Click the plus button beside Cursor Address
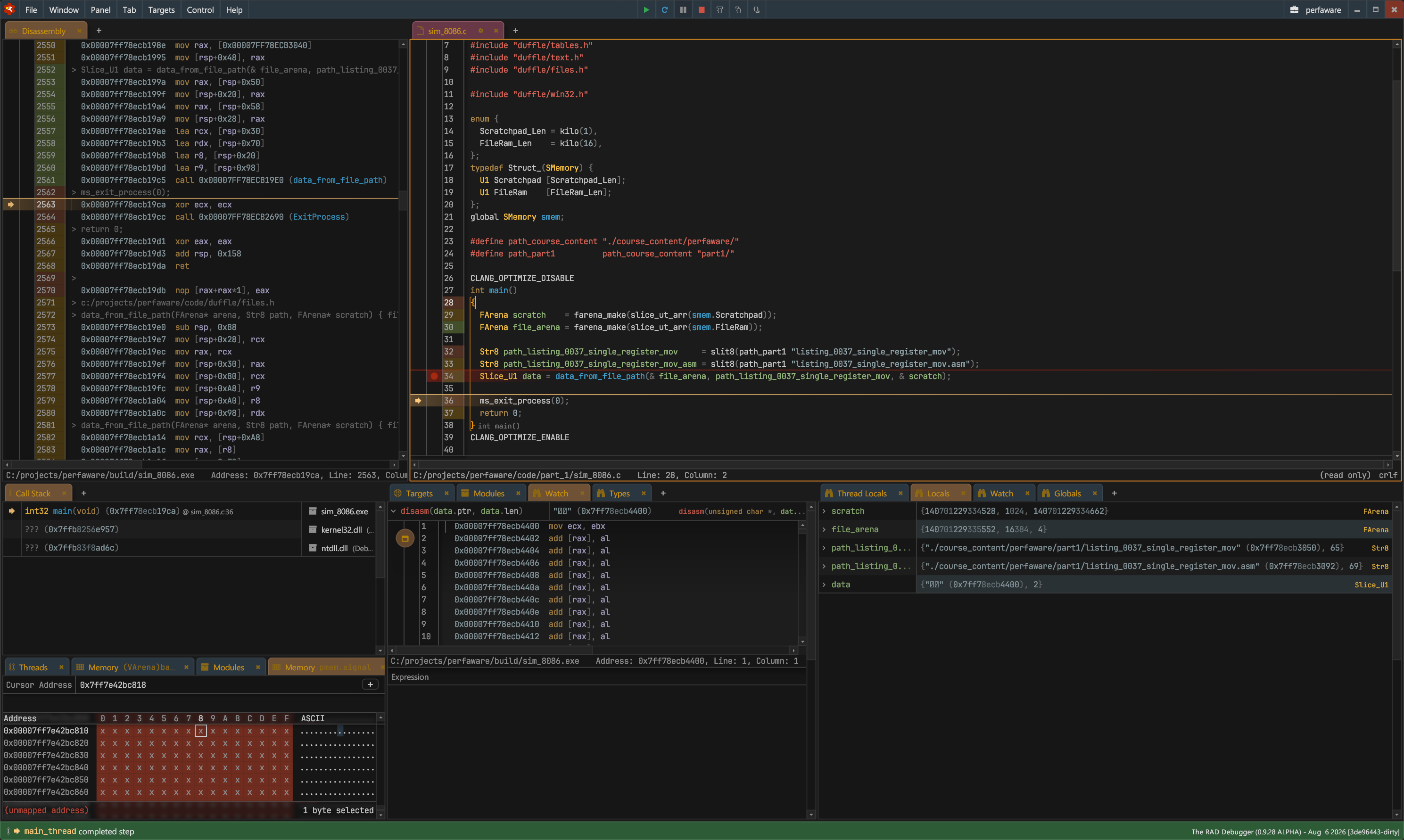The width and height of the screenshot is (1404, 840). (370, 684)
